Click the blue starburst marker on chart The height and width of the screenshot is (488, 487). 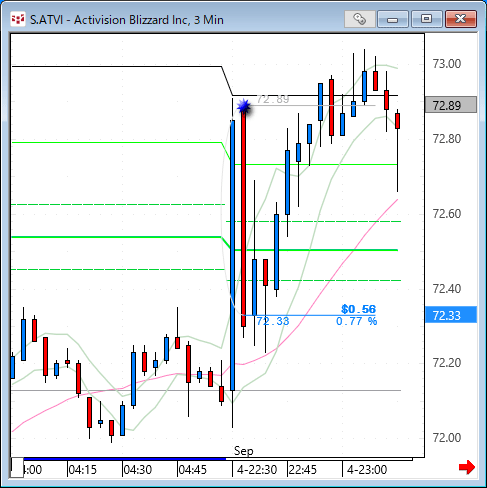[x=244, y=107]
